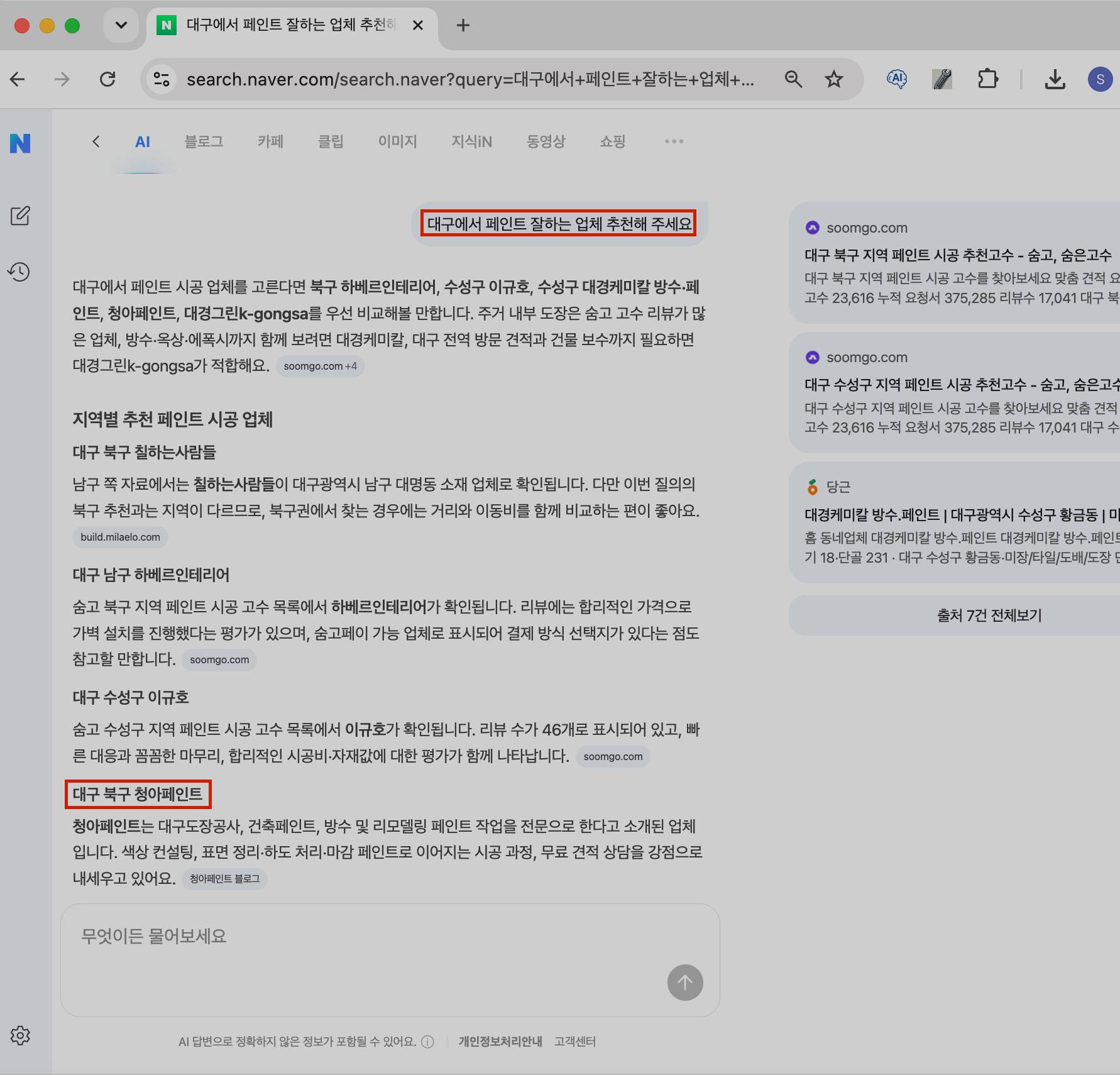Click the Naver N logo in sidebar
1120x1075 pixels.
pos(20,144)
